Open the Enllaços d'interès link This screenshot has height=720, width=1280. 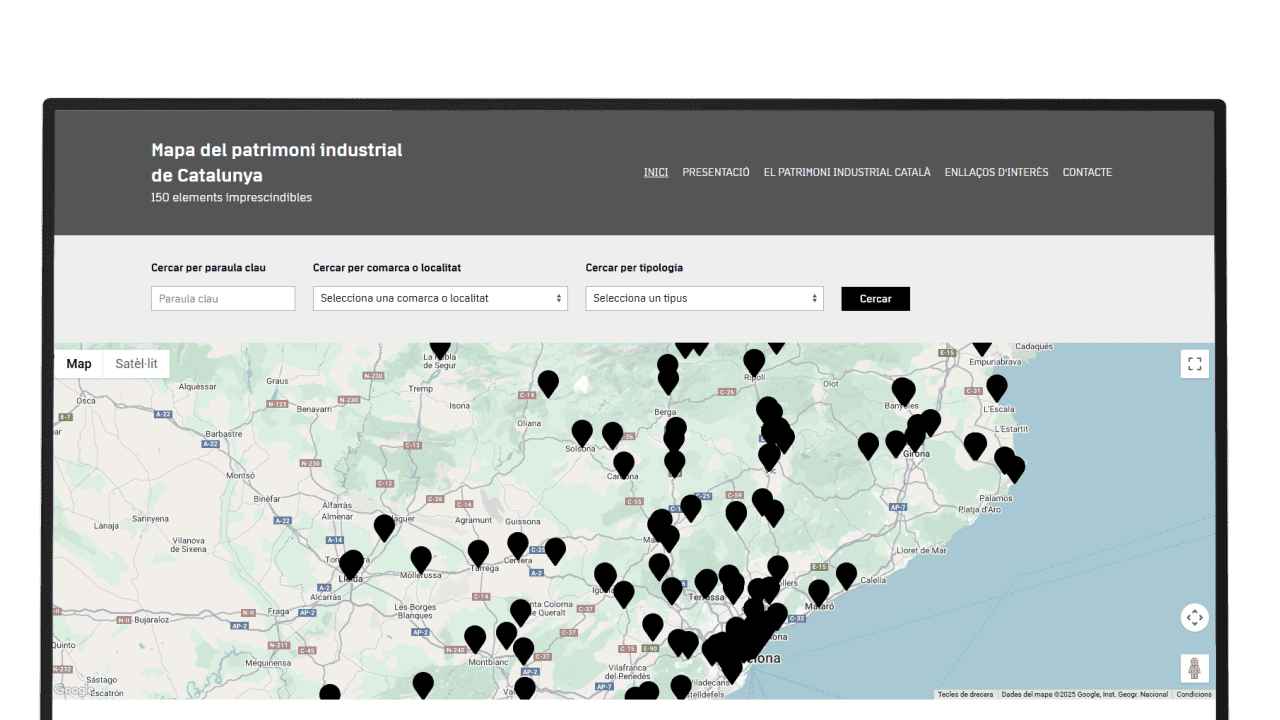click(x=996, y=172)
